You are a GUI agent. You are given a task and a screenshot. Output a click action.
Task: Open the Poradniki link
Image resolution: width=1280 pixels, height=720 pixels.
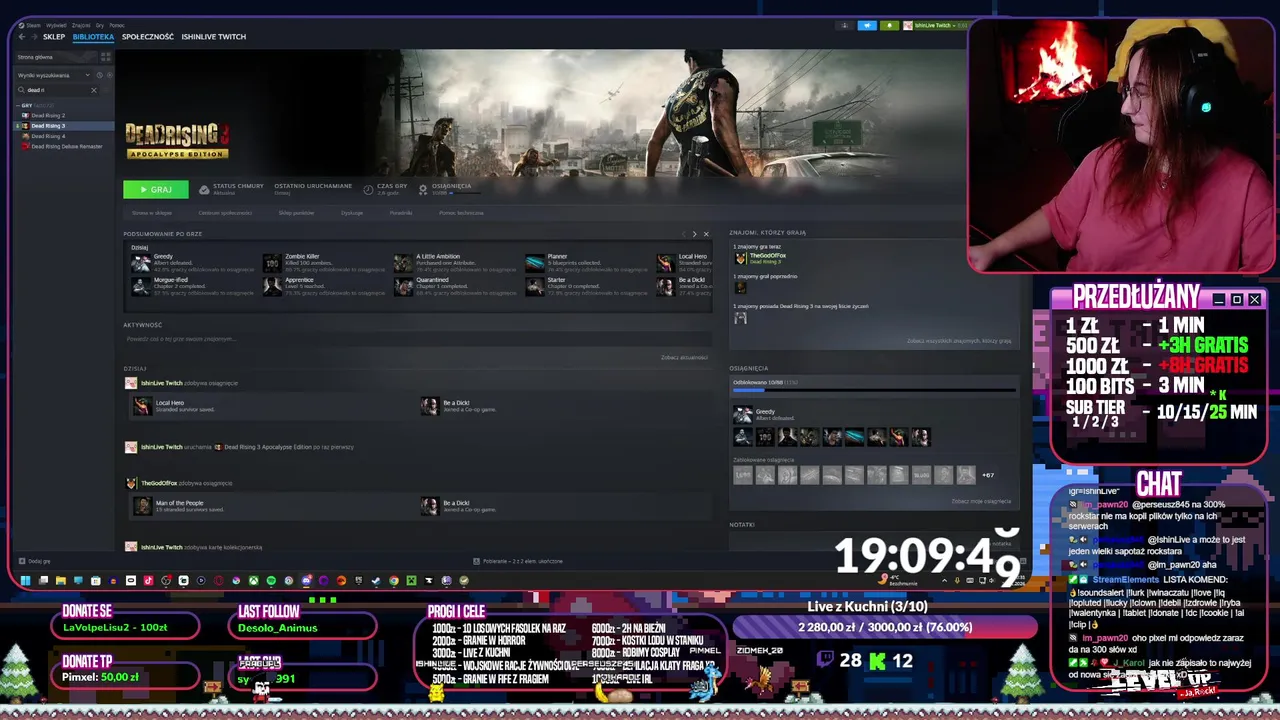401,213
